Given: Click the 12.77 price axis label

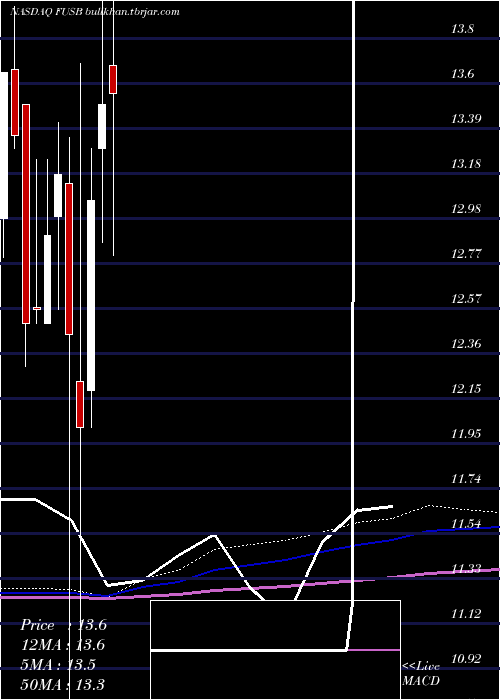Looking at the screenshot, I should click(x=465, y=254).
